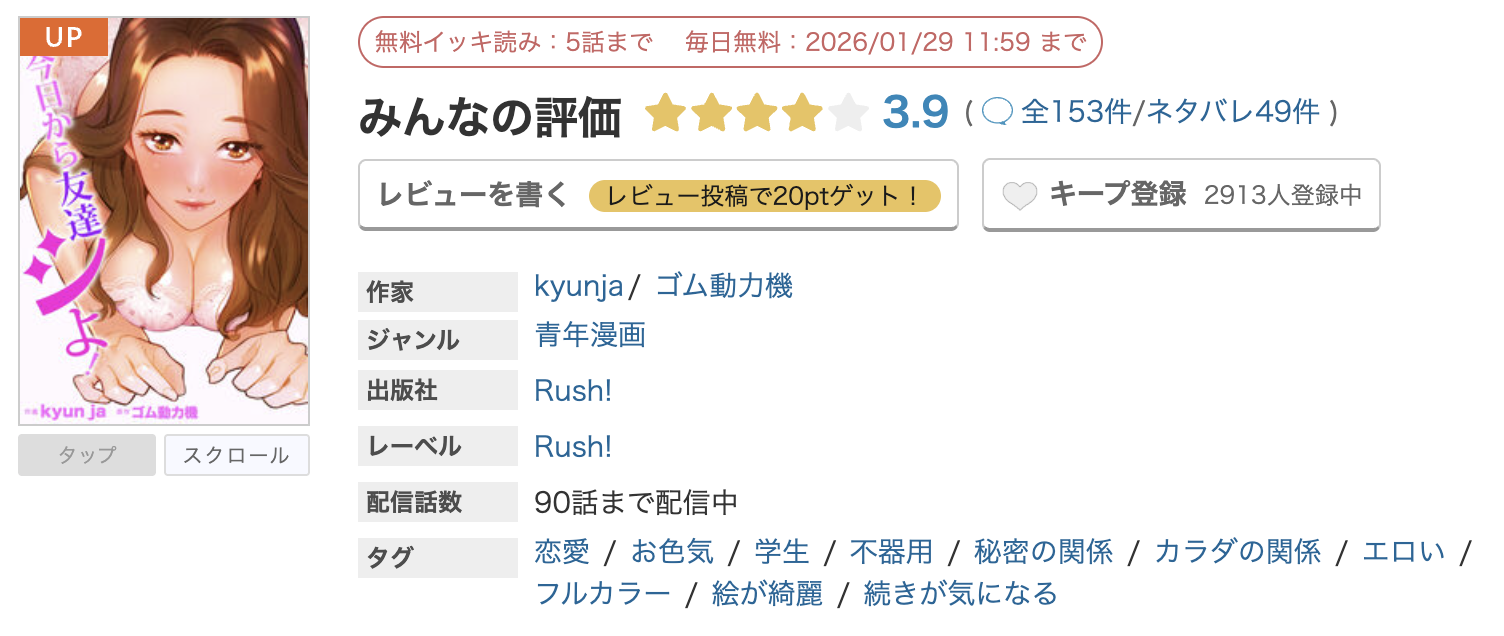Open the manga cover thumbnail
The width and height of the screenshot is (1504, 636).
coord(164,221)
